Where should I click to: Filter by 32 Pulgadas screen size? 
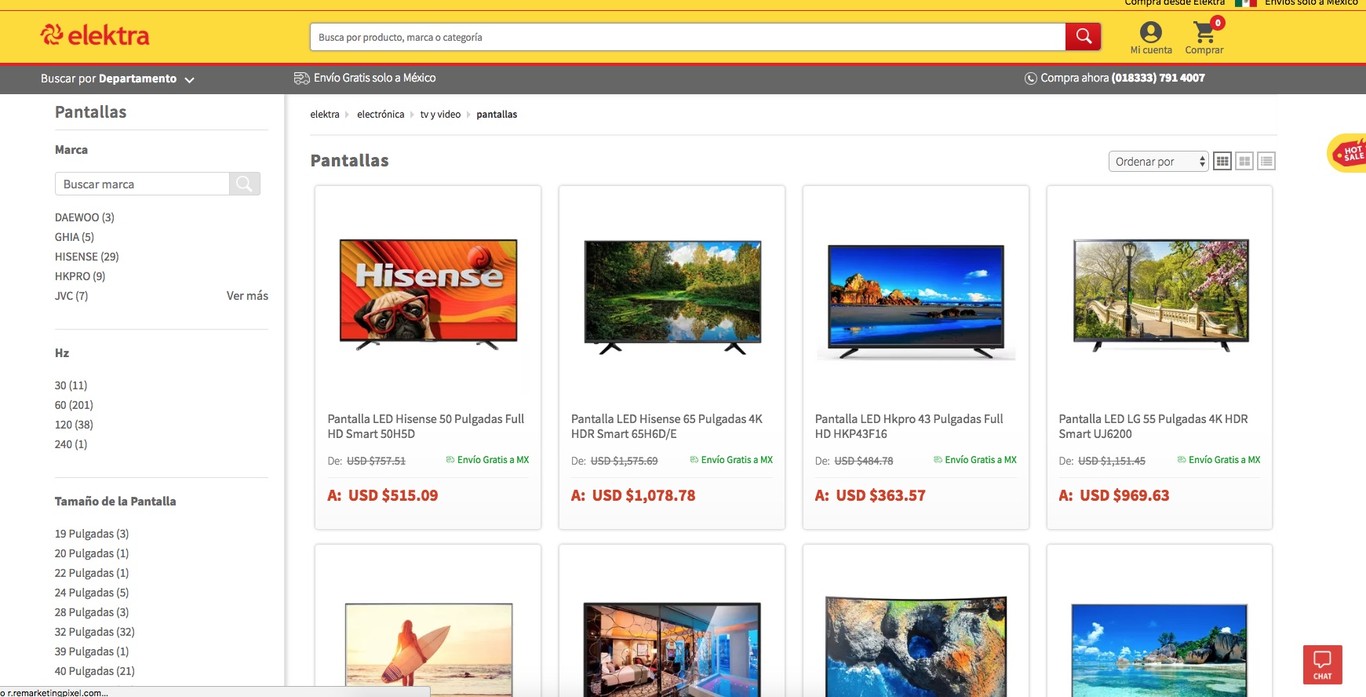tap(94, 631)
